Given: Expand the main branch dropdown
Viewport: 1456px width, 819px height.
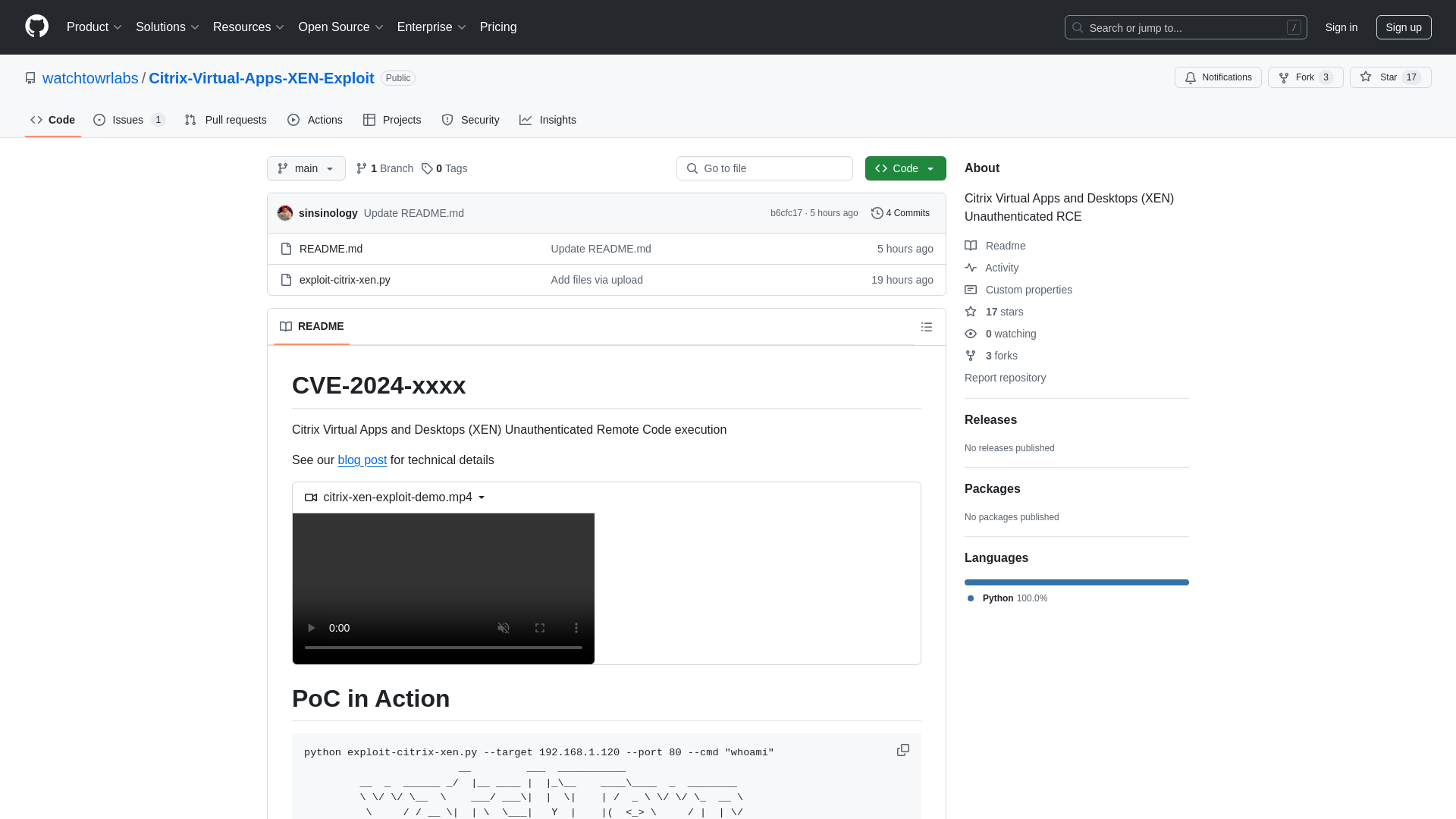Looking at the screenshot, I should tap(306, 168).
